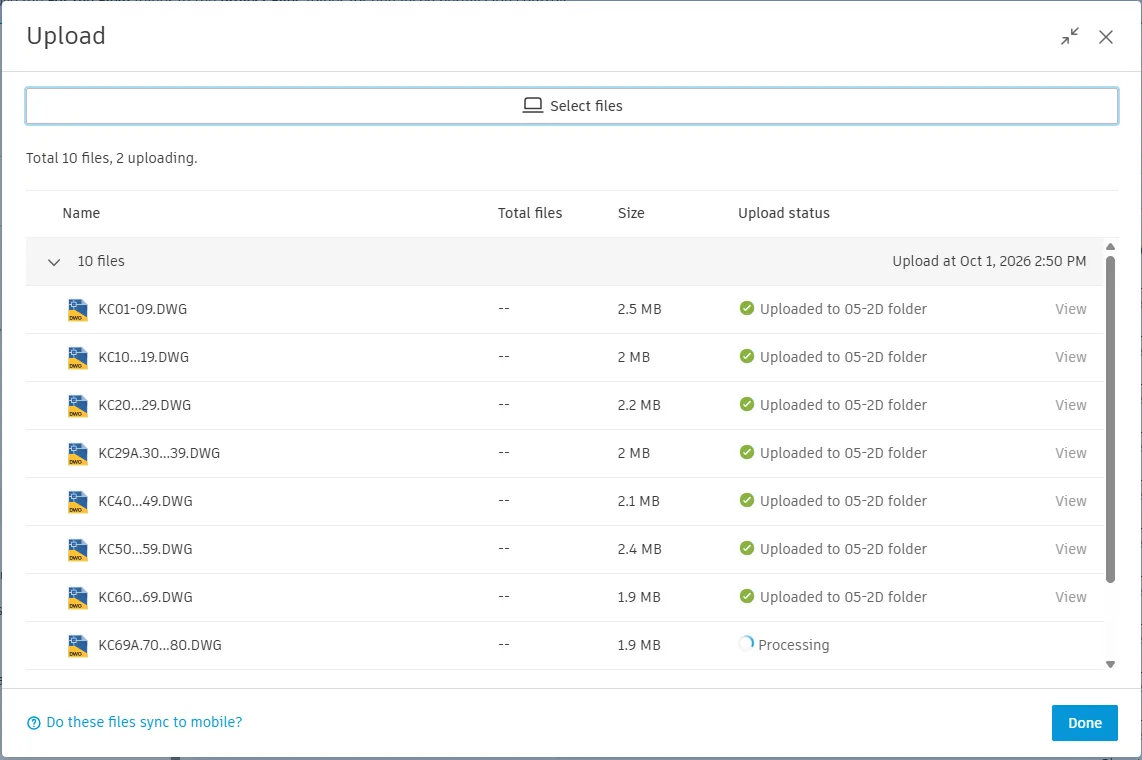View uploaded KC01-09.DWG file
Viewport: 1142px width, 760px height.
coord(1071,309)
